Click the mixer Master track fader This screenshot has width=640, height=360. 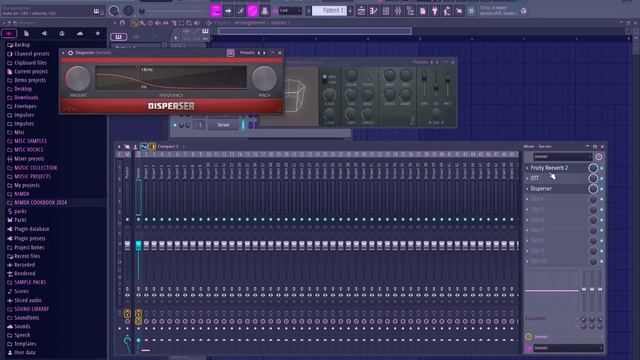click(127, 245)
